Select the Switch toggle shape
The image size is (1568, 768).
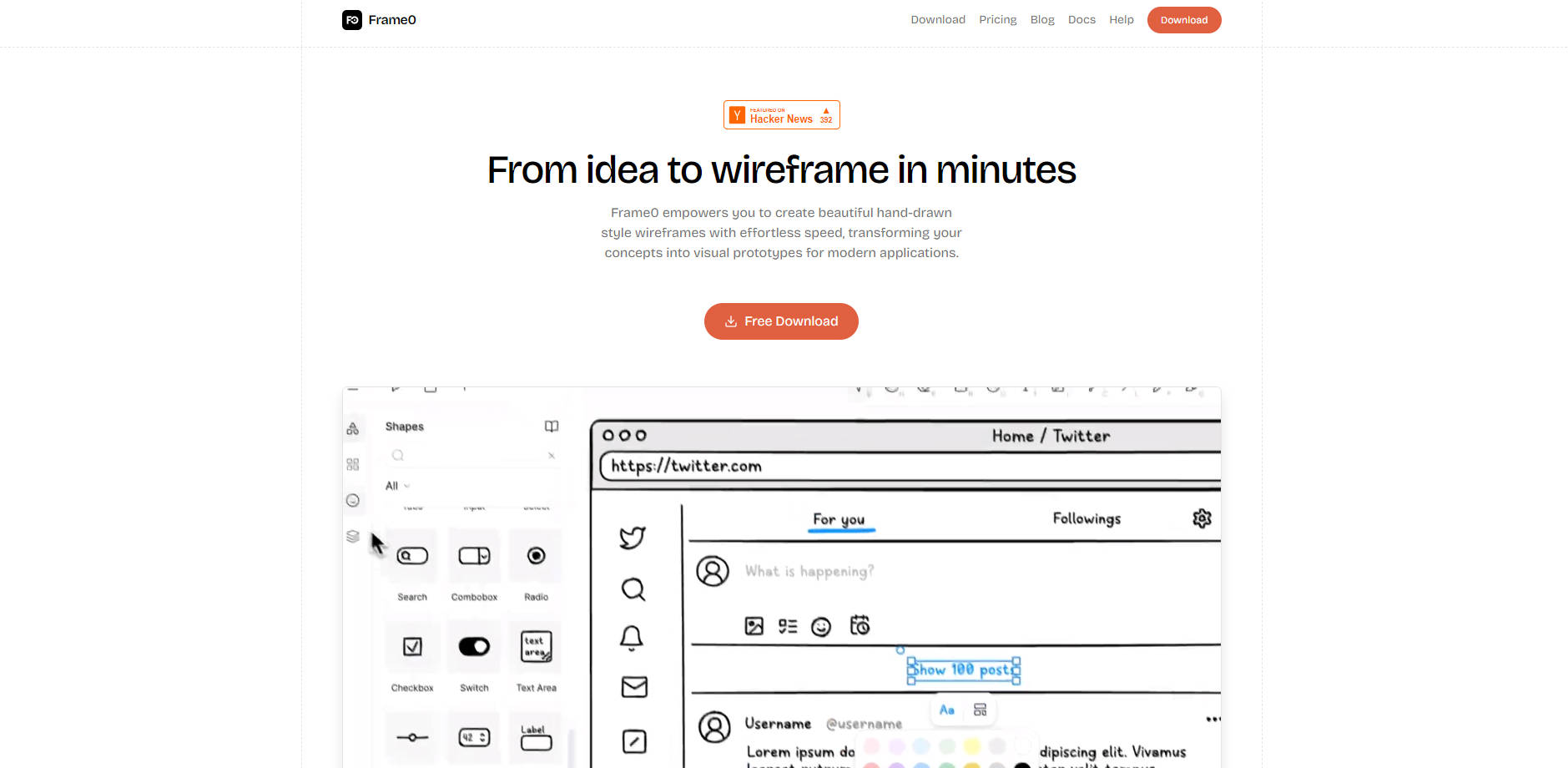(474, 647)
